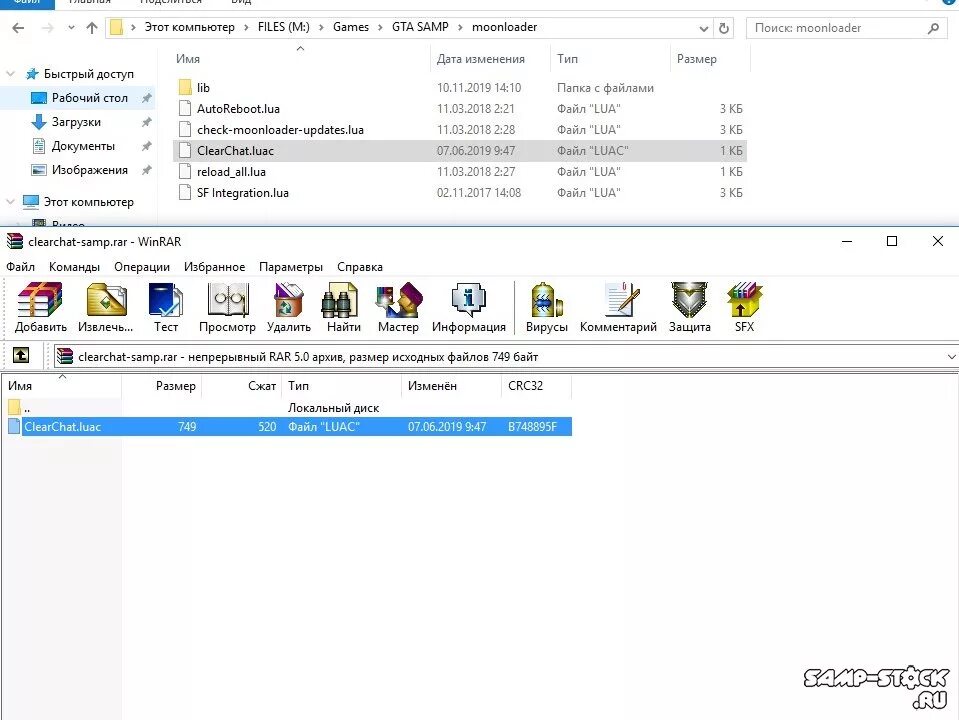Run the Тест (Test) archive tool
Viewport: 959px width, 720px height.
(166, 307)
